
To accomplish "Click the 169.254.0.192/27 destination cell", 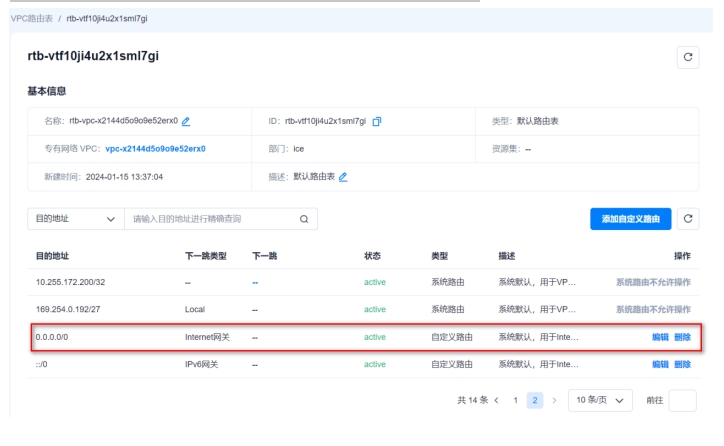I will (68, 309).
